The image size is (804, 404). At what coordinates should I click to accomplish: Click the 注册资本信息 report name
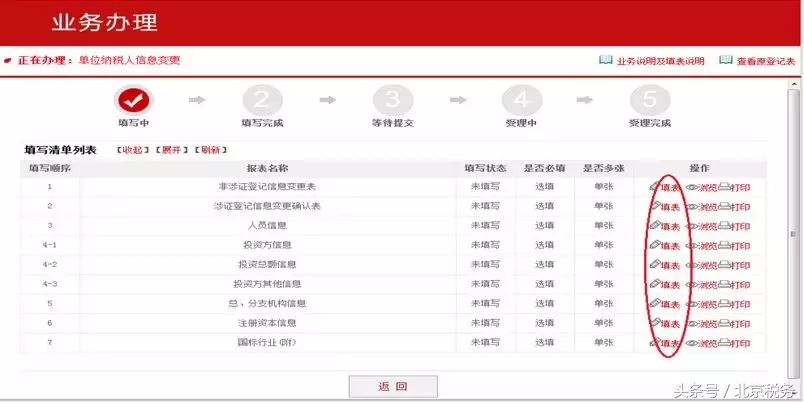tap(267, 323)
